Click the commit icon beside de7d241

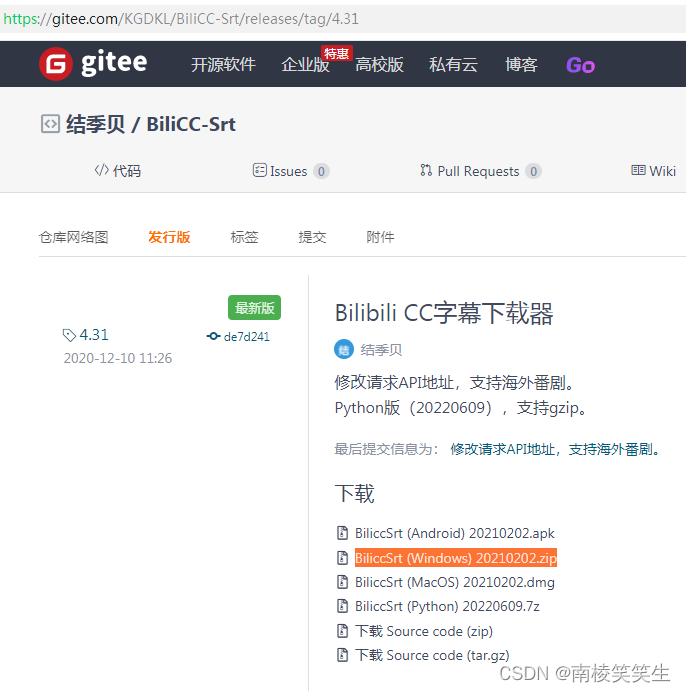click(x=214, y=336)
